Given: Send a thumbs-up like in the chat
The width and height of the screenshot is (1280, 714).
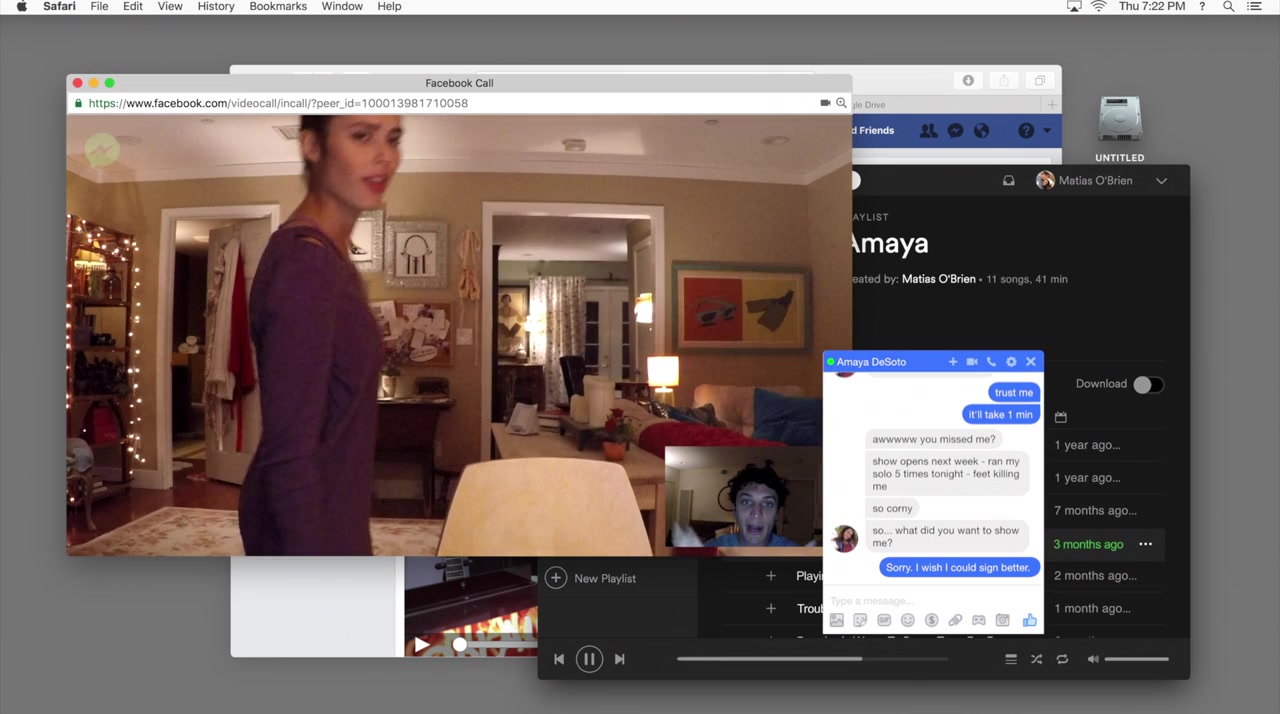Looking at the screenshot, I should pyautogui.click(x=1029, y=621).
